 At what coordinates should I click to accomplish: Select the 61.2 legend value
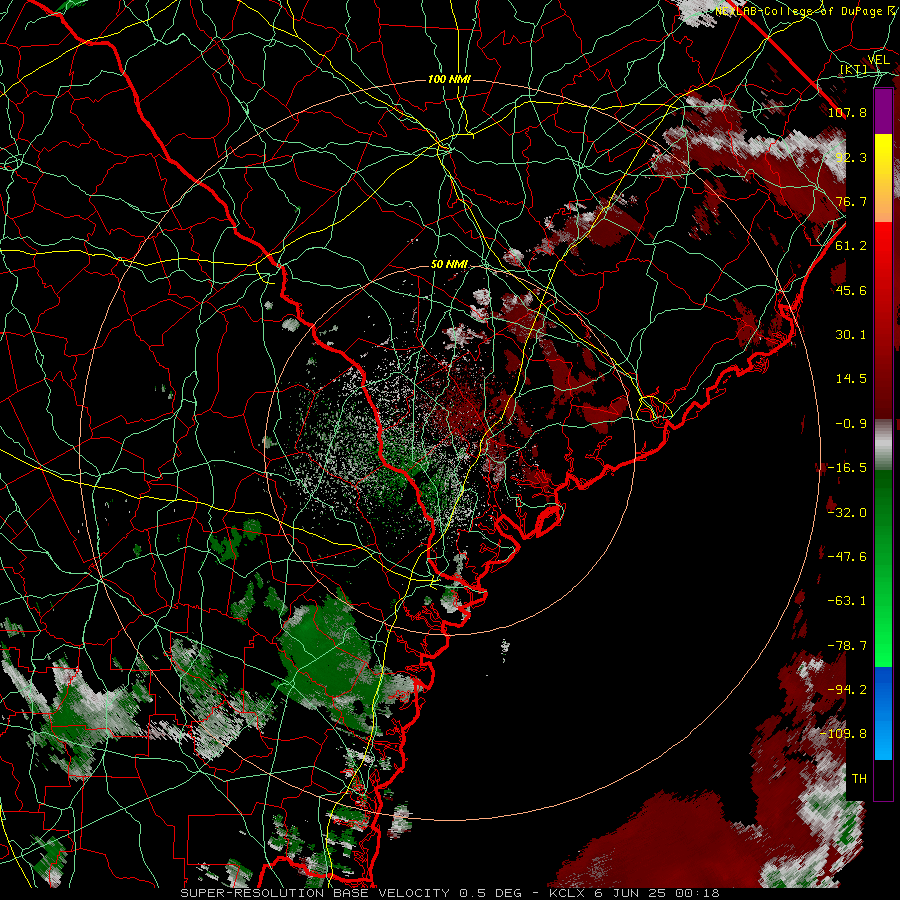click(x=851, y=246)
